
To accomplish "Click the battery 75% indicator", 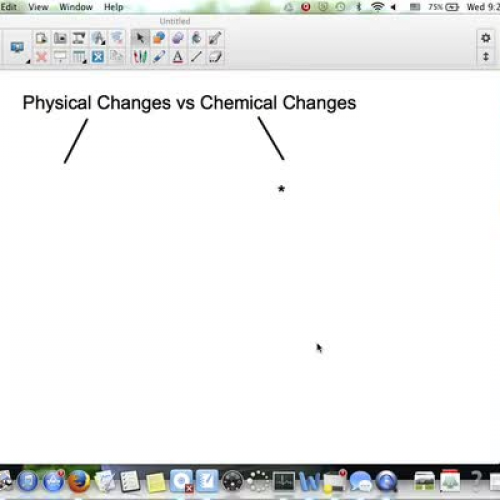I will click(x=444, y=7).
